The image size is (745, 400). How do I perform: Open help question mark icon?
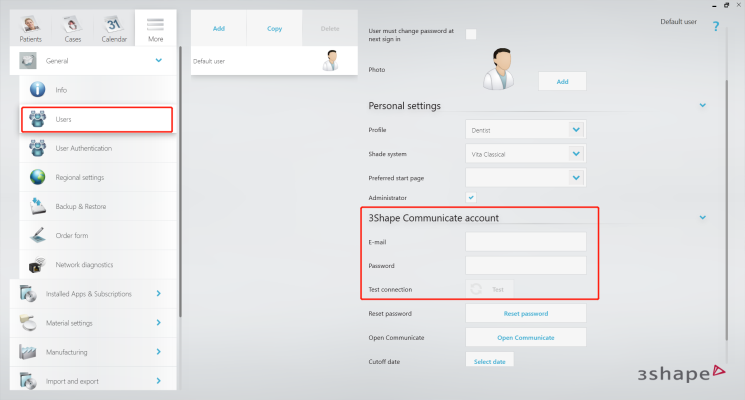(x=716, y=27)
